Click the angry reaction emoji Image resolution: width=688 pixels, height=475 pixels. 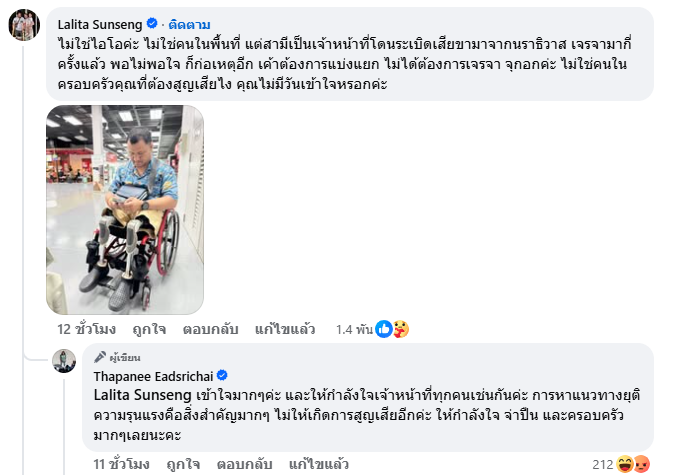coord(641,464)
